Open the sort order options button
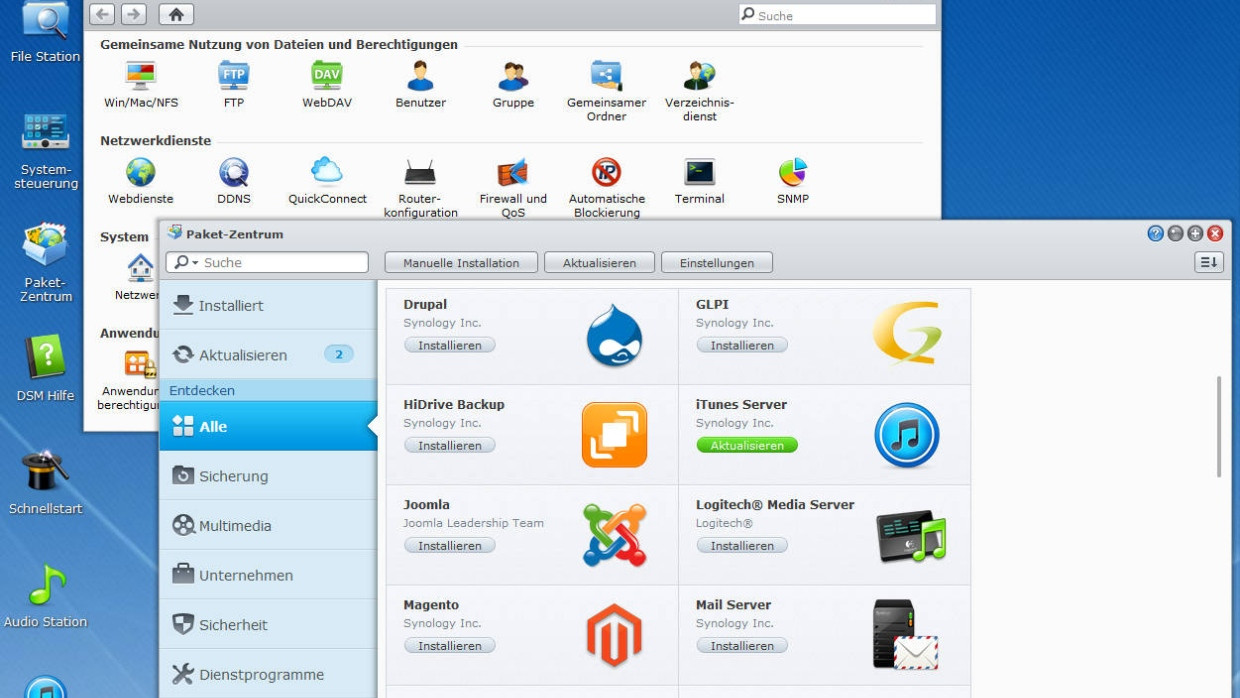Viewport: 1240px width, 698px height. pyautogui.click(x=1209, y=262)
